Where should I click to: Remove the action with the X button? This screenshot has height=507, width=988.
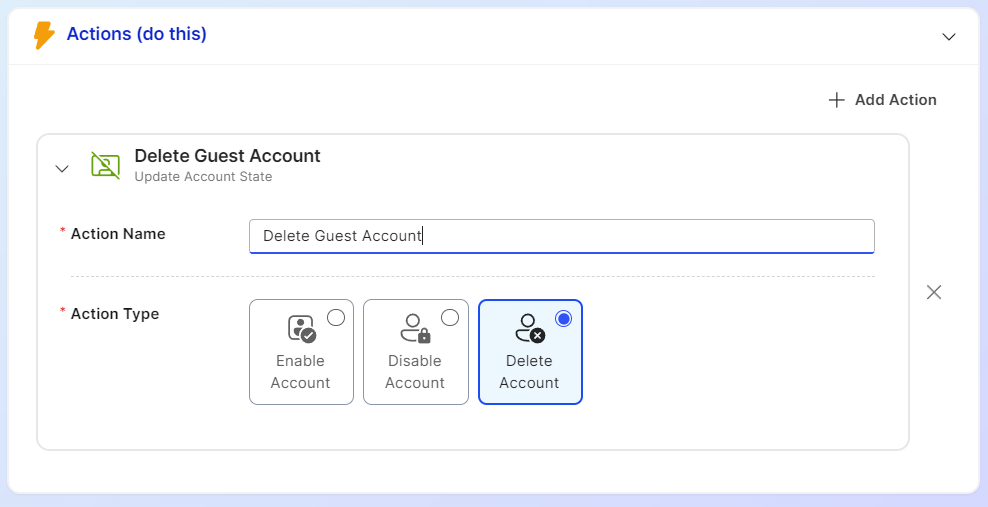pos(934,292)
